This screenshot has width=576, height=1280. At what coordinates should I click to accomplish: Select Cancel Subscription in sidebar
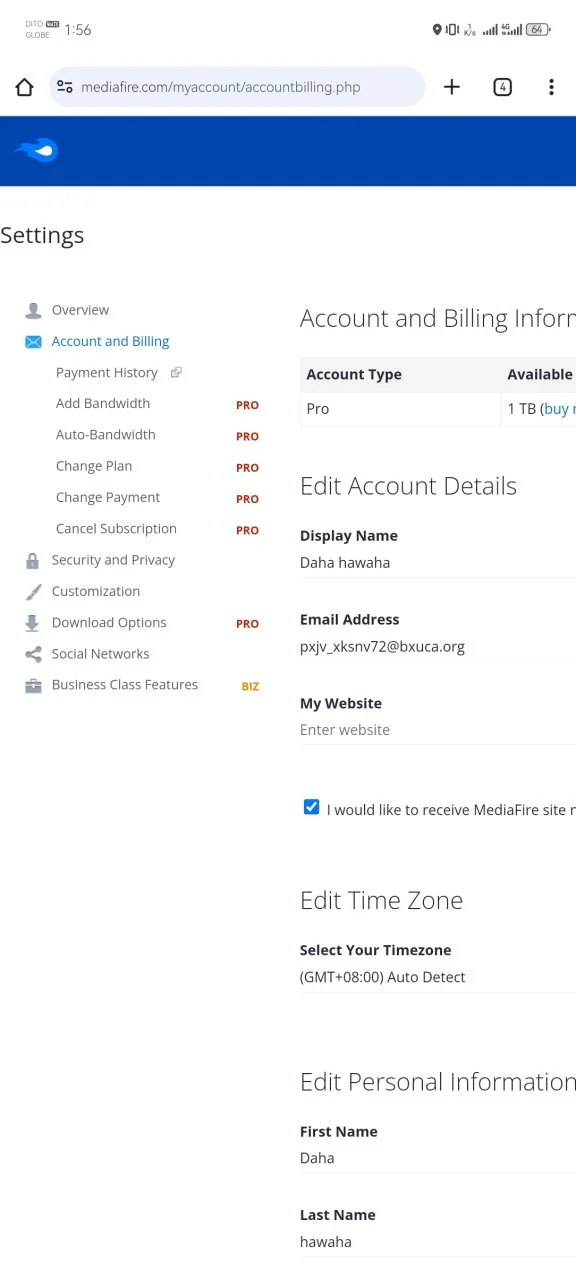(116, 529)
